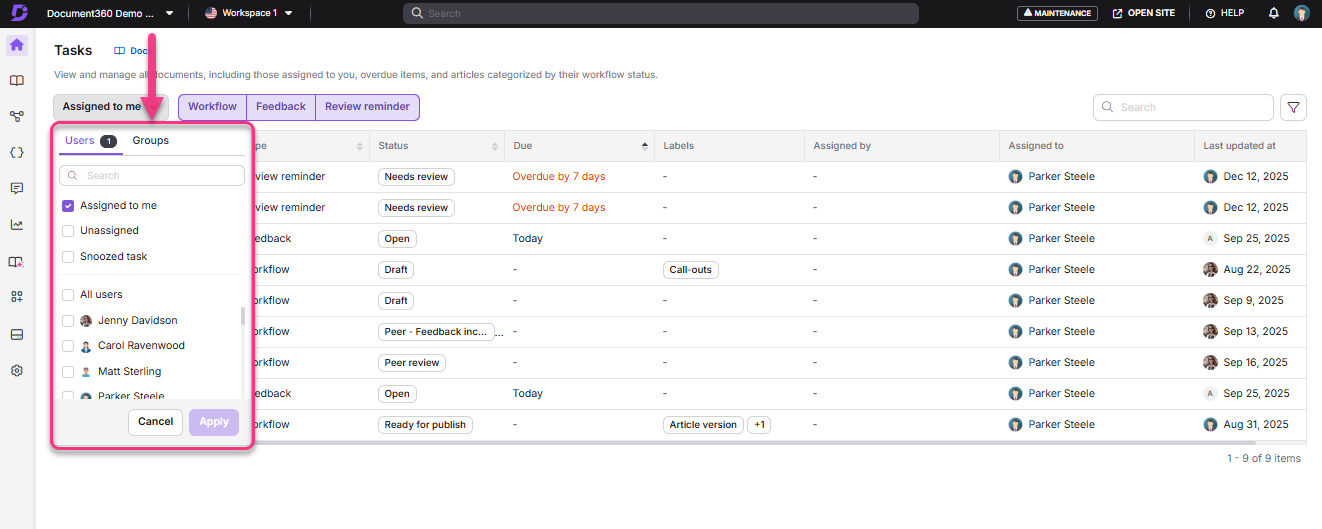Click the Search field in Users dropdown
The width and height of the screenshot is (1322, 529).
click(152, 176)
